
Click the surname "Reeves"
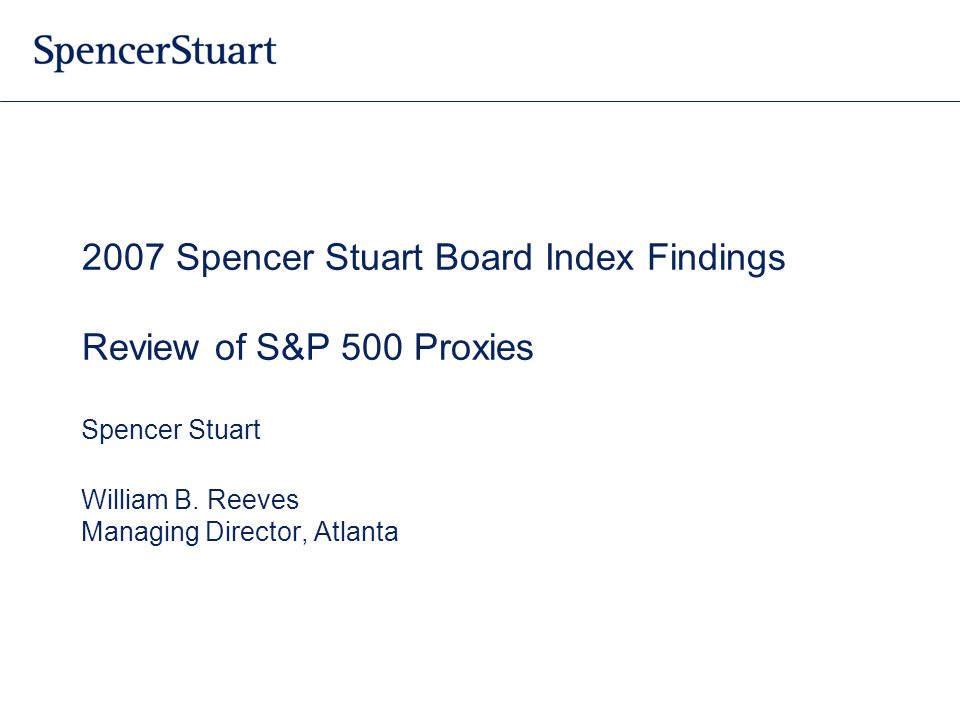coord(253,500)
